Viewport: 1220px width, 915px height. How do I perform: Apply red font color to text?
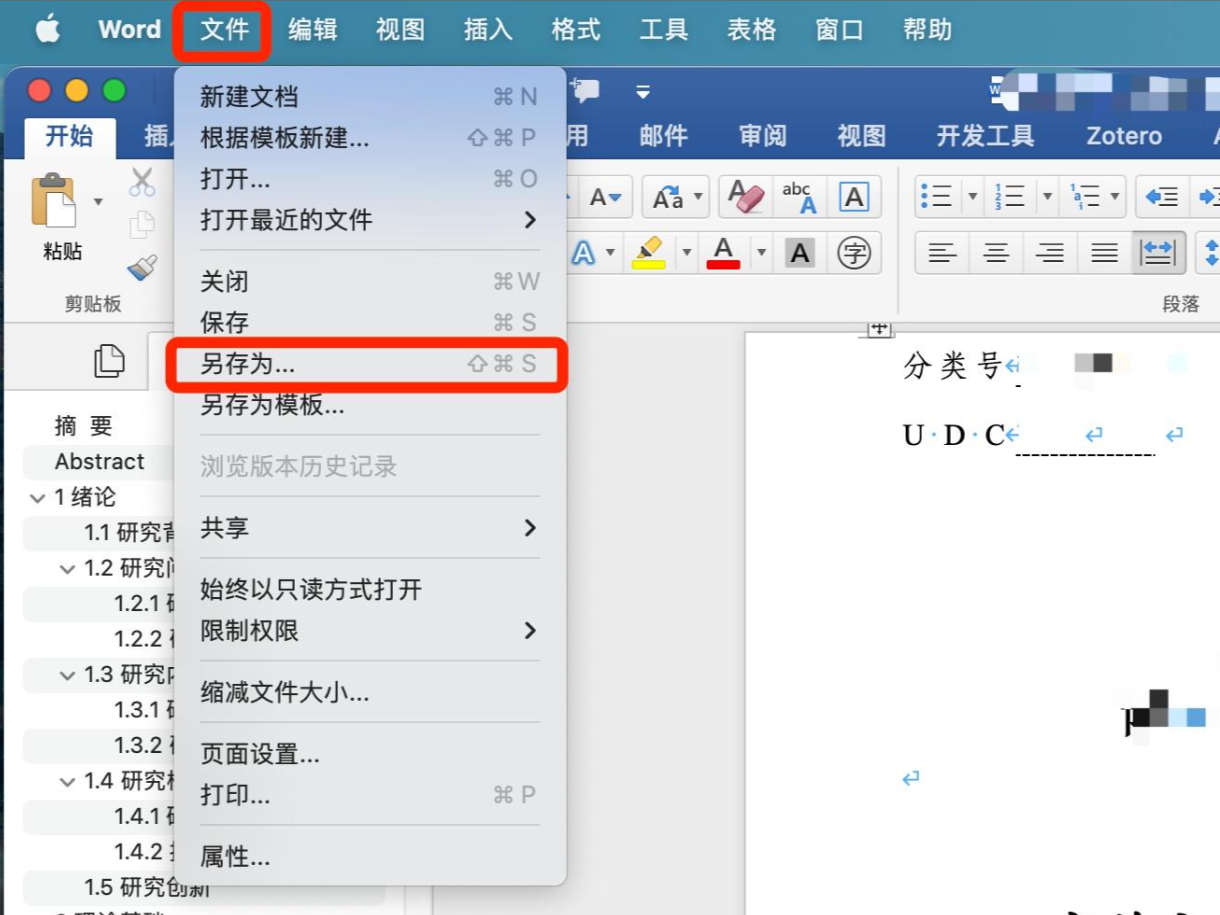[724, 252]
